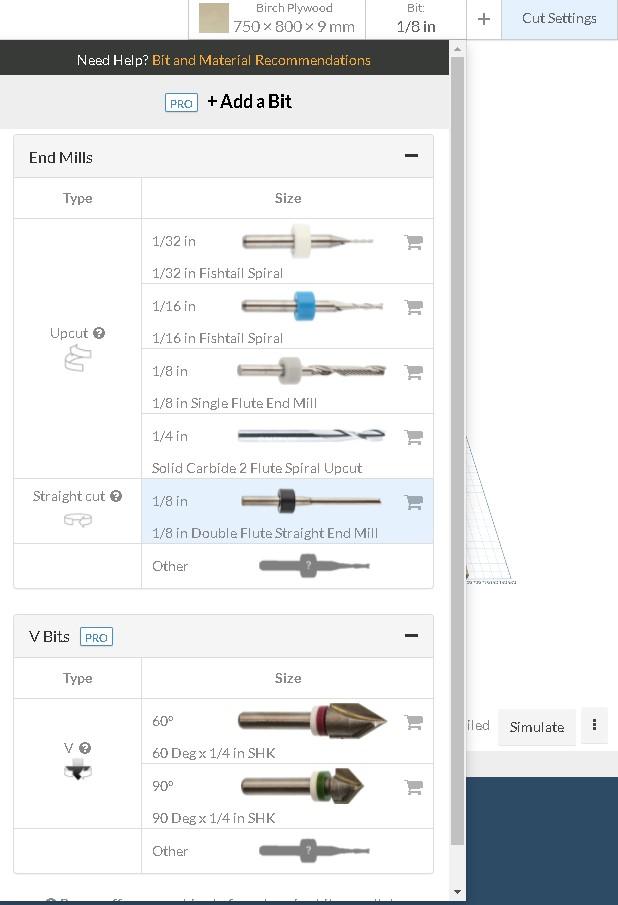Select the 1/8 in Double Flute Straight End Mill
The image size is (618, 905).
(x=287, y=511)
